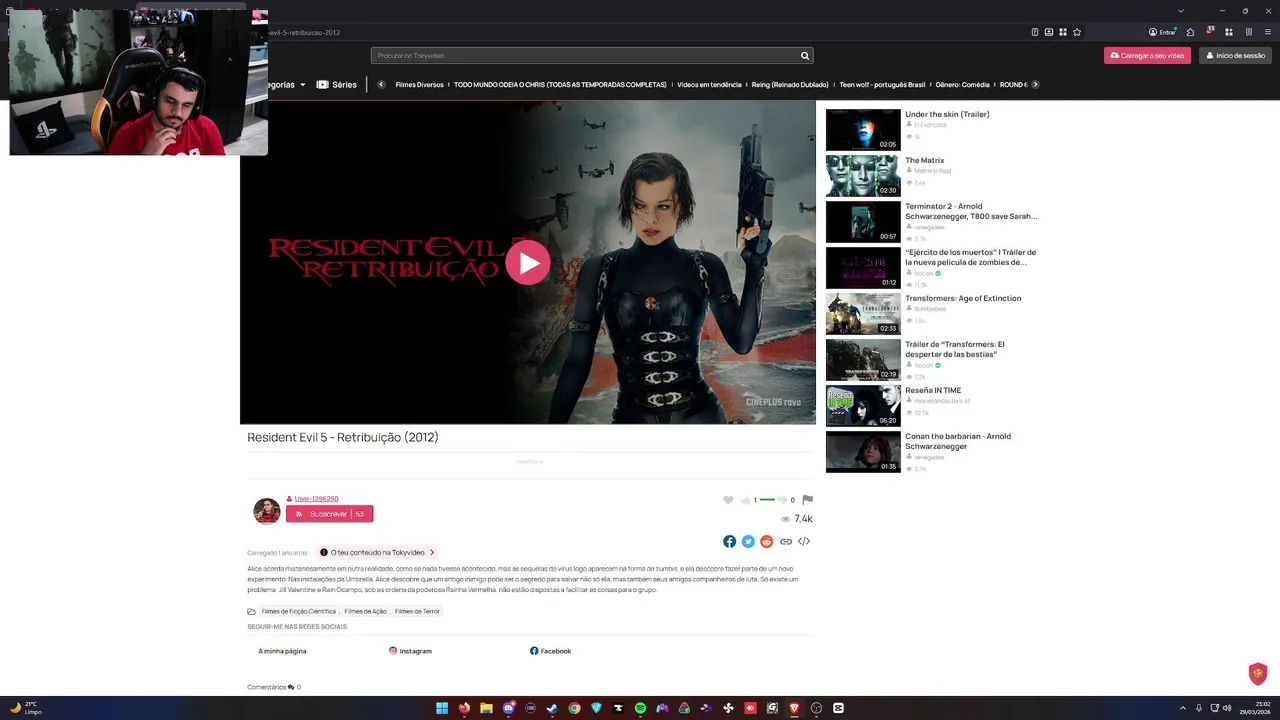Open Brave browser from taskbar
The image size is (1280, 720).
pyautogui.click(x=794, y=708)
